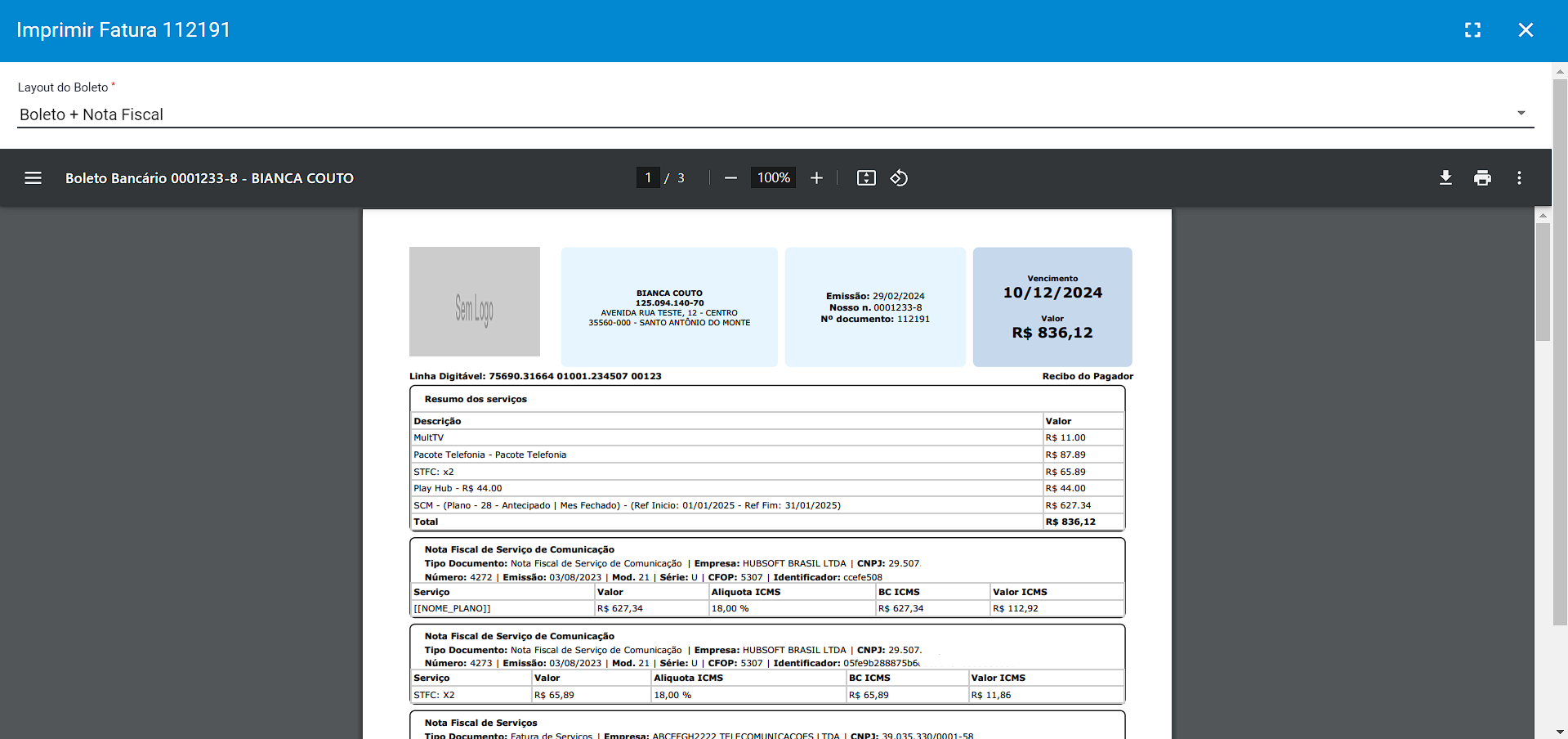Click the Resumo dos serviços heading
This screenshot has width=1568, height=739.
tap(476, 400)
